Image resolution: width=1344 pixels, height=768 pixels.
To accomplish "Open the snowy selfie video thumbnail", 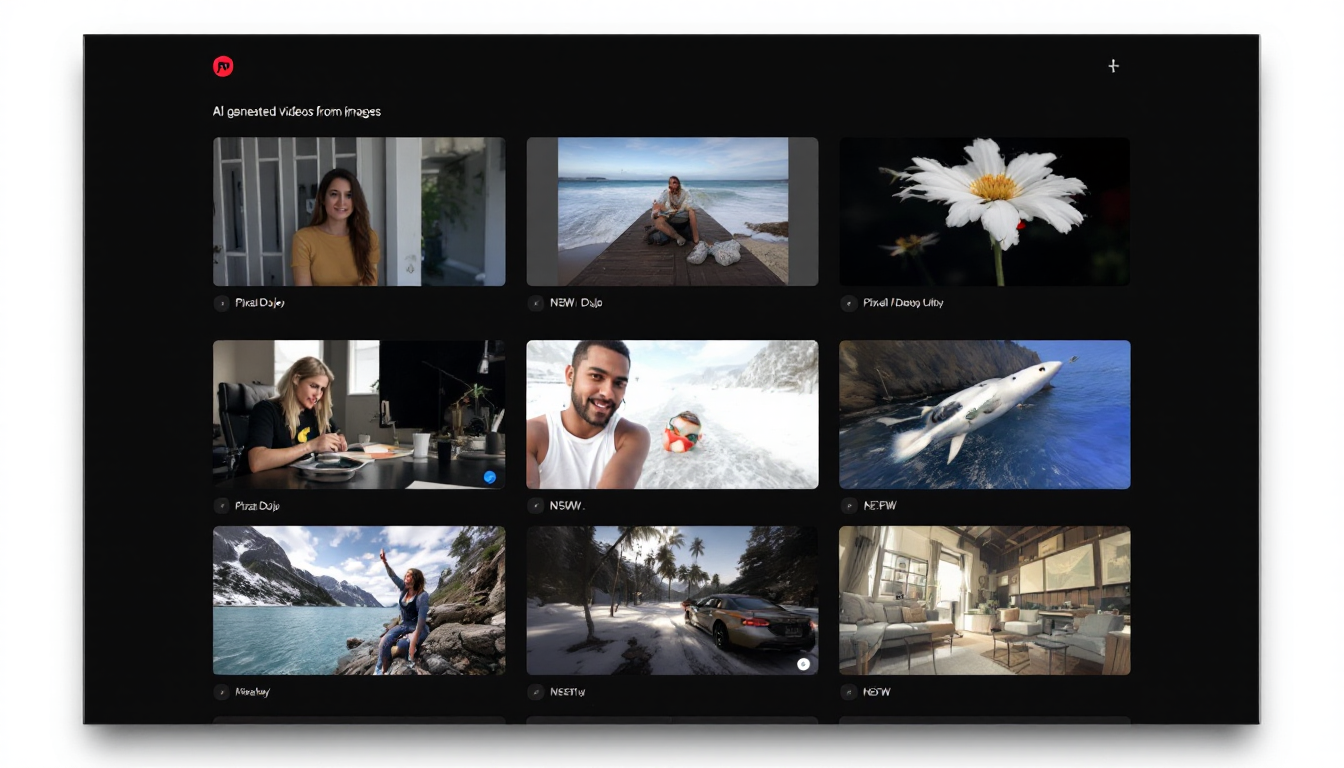I will pyautogui.click(x=671, y=414).
